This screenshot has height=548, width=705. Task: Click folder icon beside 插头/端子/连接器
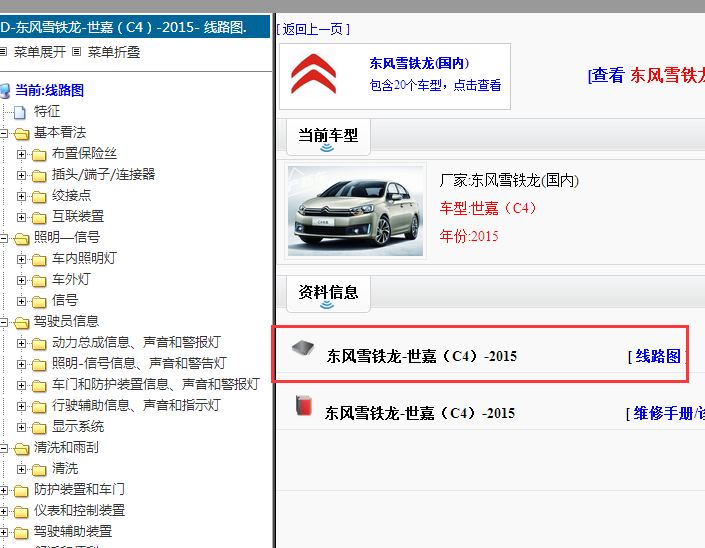point(39,175)
